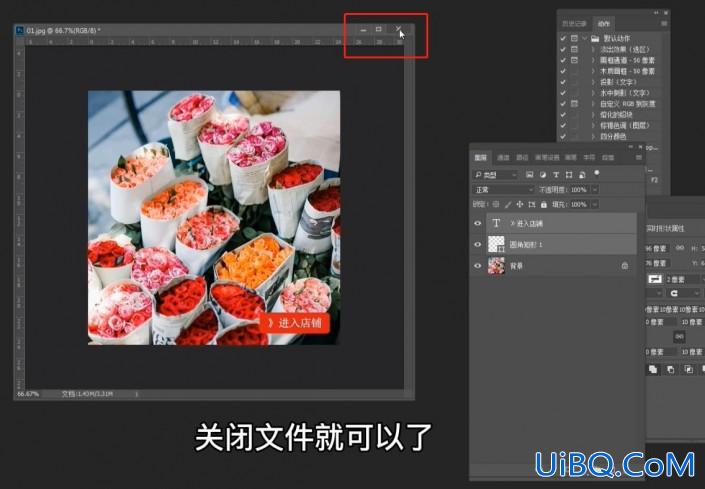Collapse the 默认动作 action set arrow

click(585, 38)
